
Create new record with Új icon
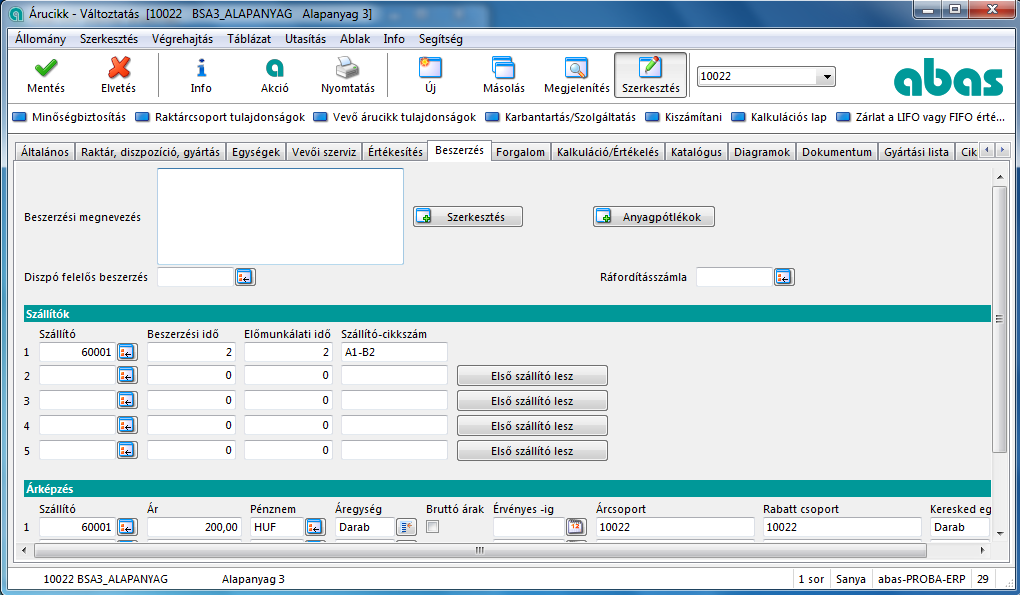pyautogui.click(x=430, y=75)
